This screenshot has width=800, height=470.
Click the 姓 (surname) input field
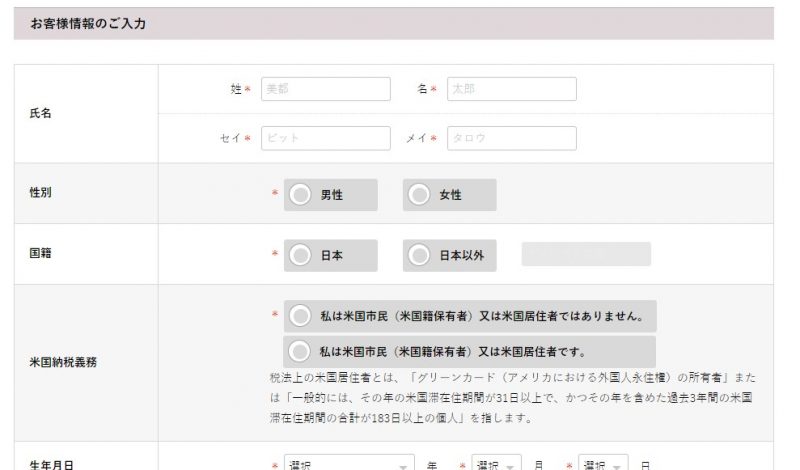click(325, 89)
